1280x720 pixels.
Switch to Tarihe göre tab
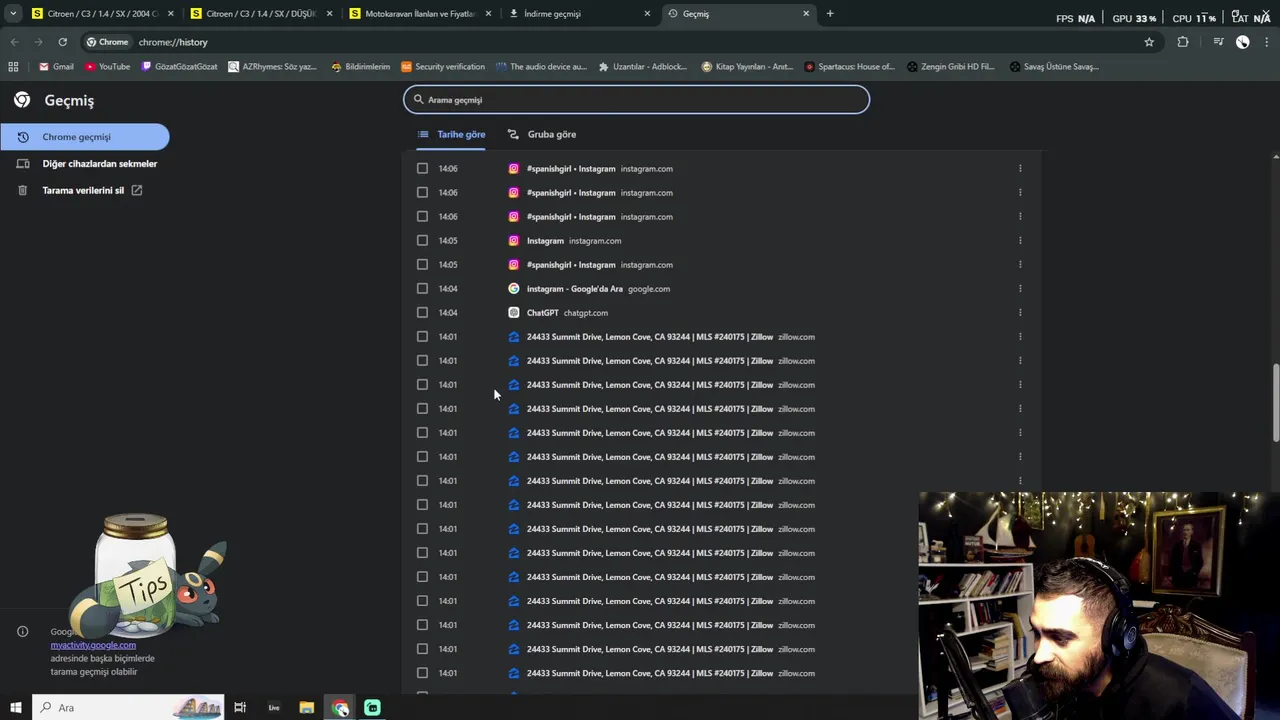[451, 134]
